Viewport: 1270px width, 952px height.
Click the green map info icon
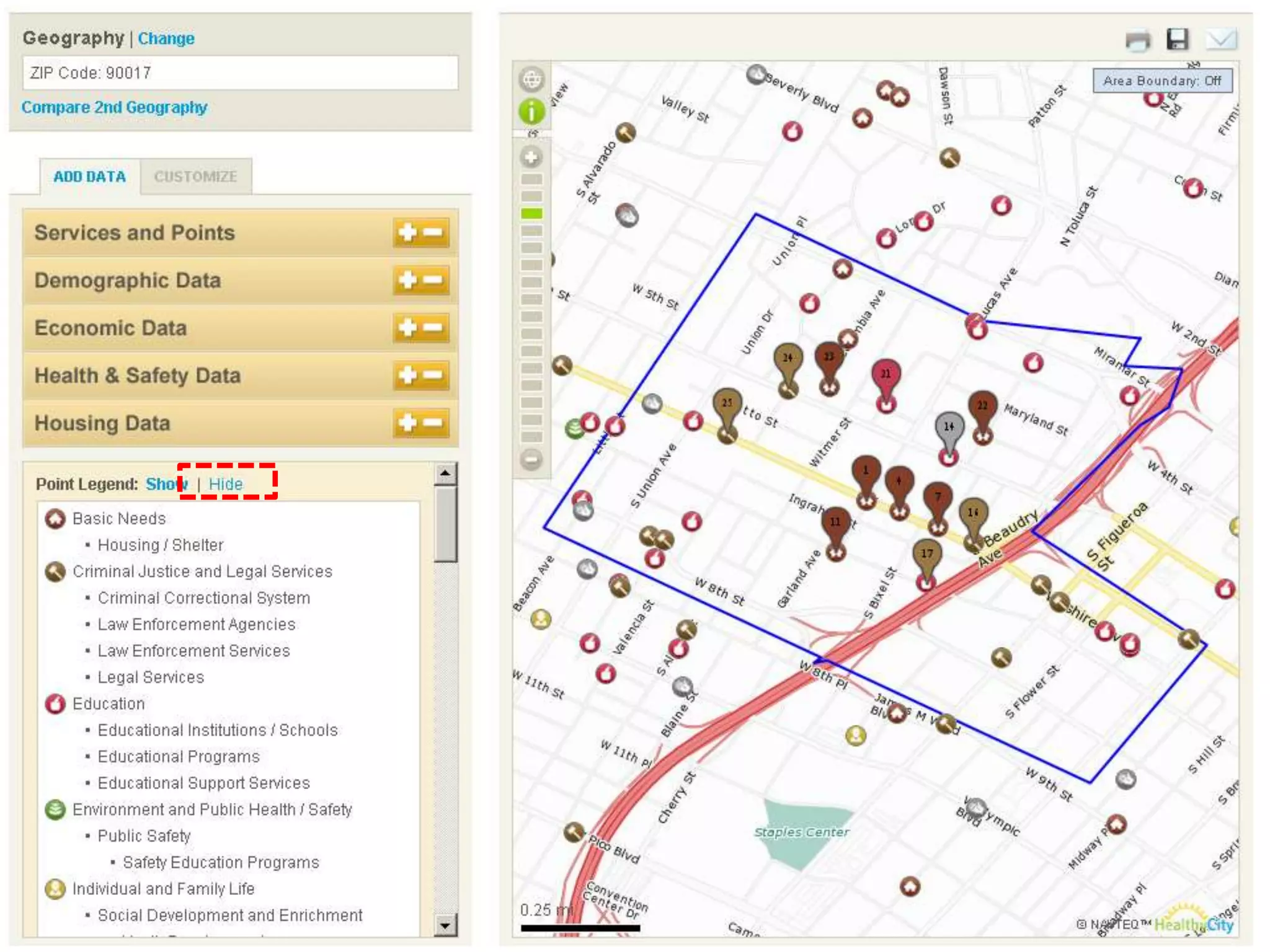click(531, 112)
